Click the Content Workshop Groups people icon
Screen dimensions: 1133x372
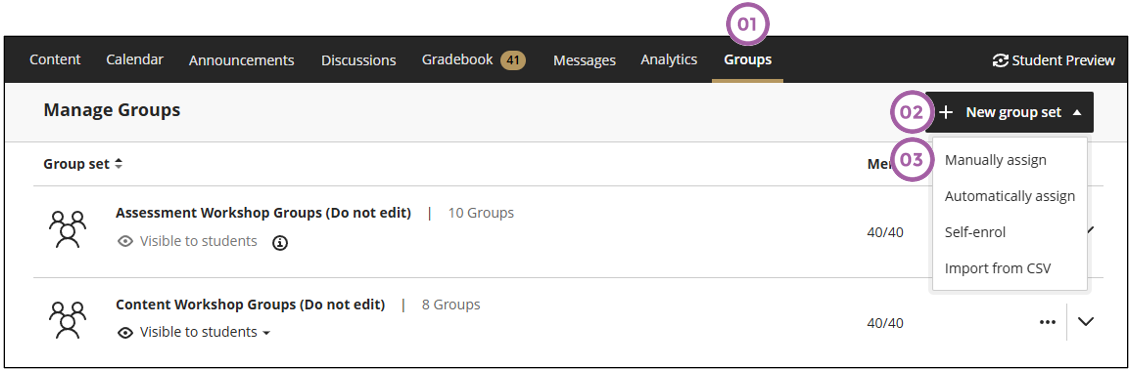coord(67,321)
